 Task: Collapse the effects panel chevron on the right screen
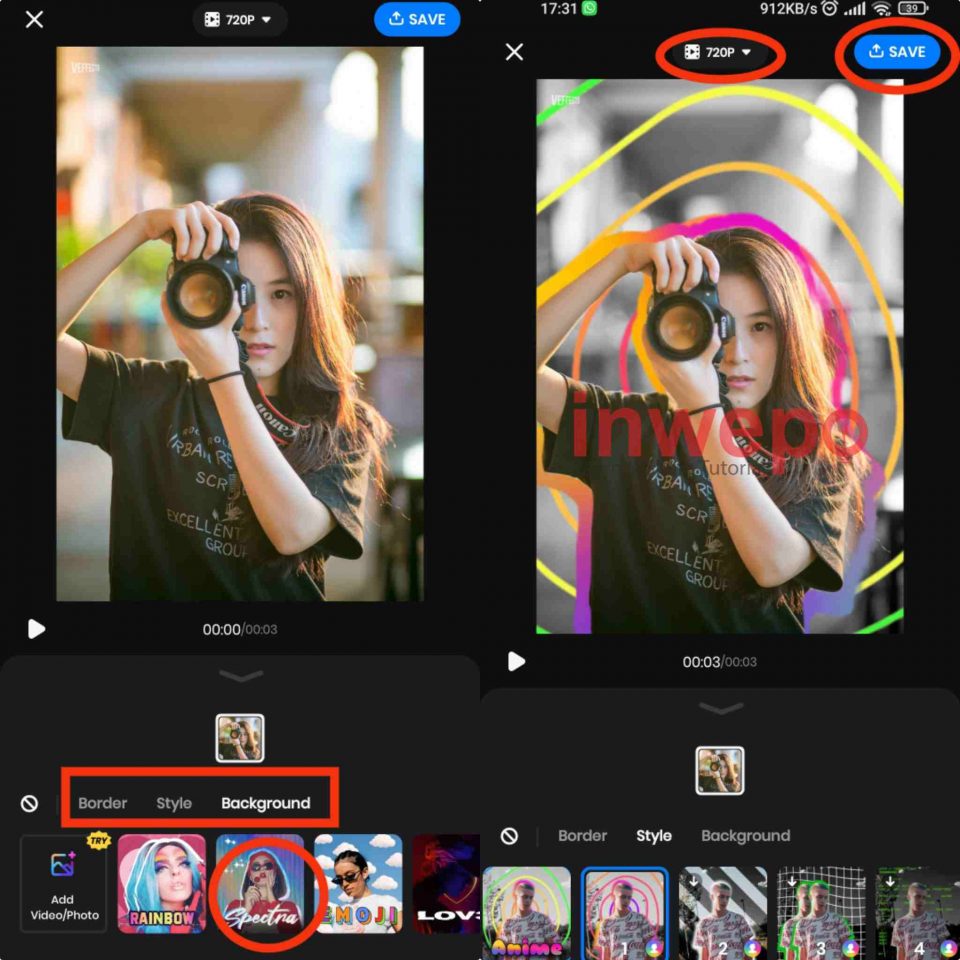(720, 709)
